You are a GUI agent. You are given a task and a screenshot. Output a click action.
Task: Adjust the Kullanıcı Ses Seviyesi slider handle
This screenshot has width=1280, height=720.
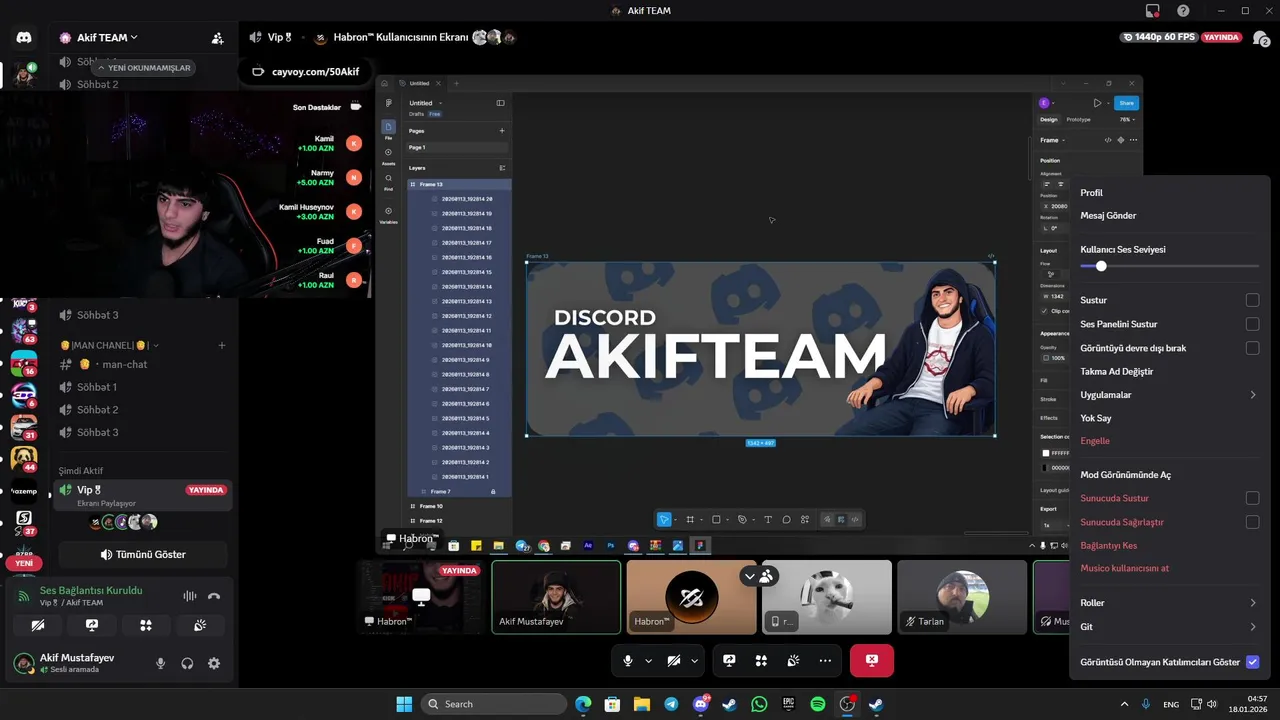(1101, 266)
